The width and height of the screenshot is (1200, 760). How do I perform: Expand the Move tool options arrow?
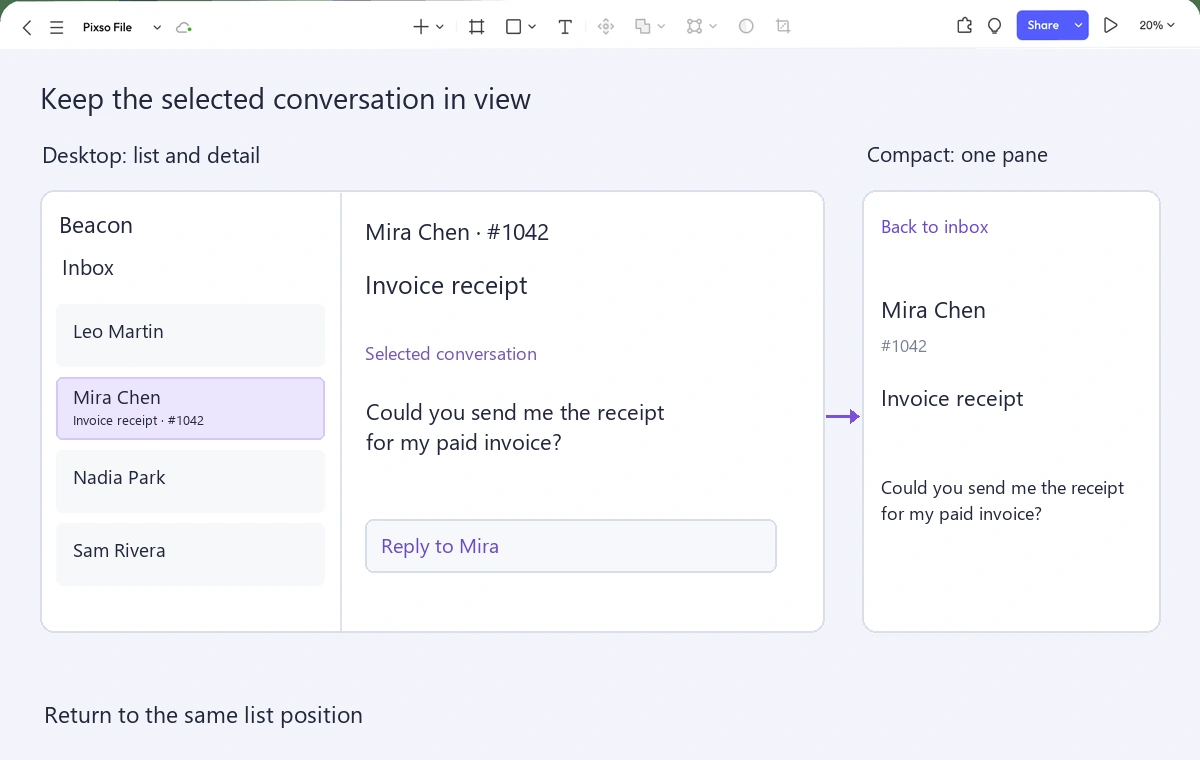[x=440, y=27]
